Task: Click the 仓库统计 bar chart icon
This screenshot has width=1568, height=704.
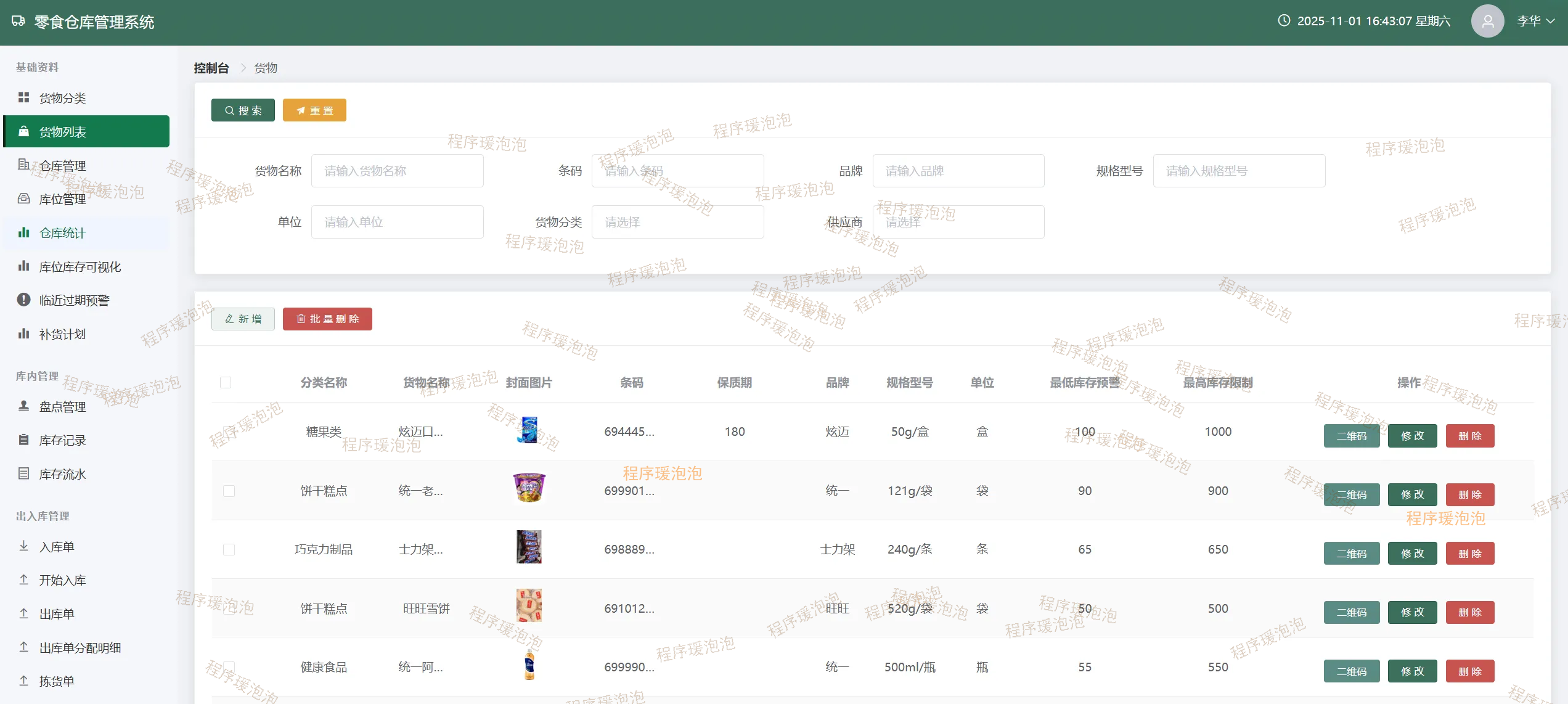Action: [23, 232]
